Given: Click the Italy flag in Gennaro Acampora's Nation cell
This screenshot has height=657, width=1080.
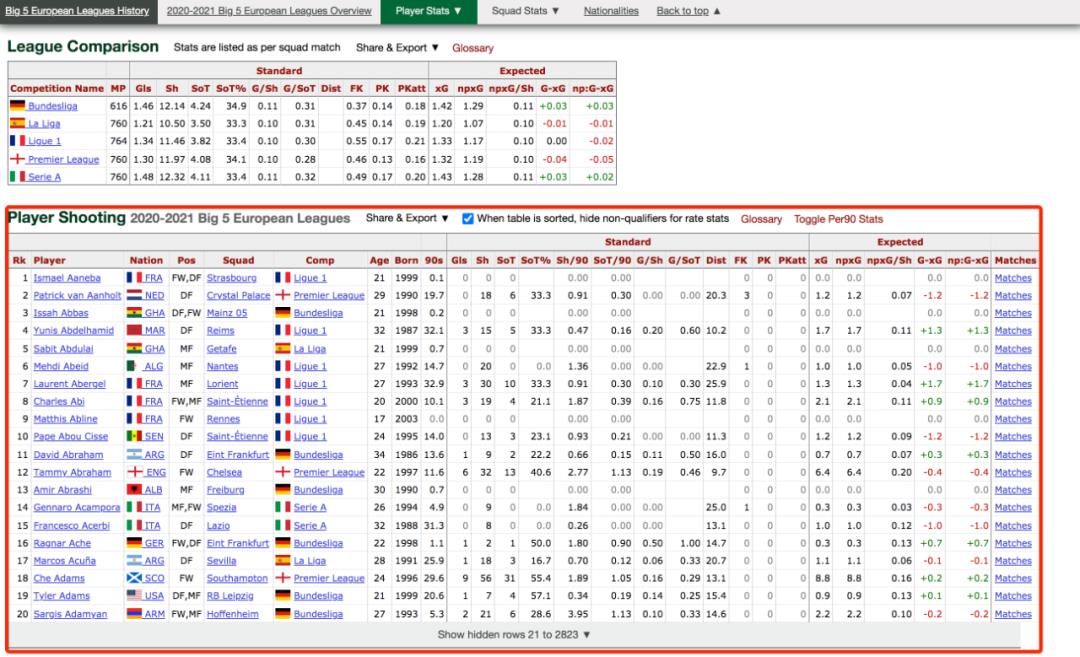Looking at the screenshot, I should coord(134,507).
